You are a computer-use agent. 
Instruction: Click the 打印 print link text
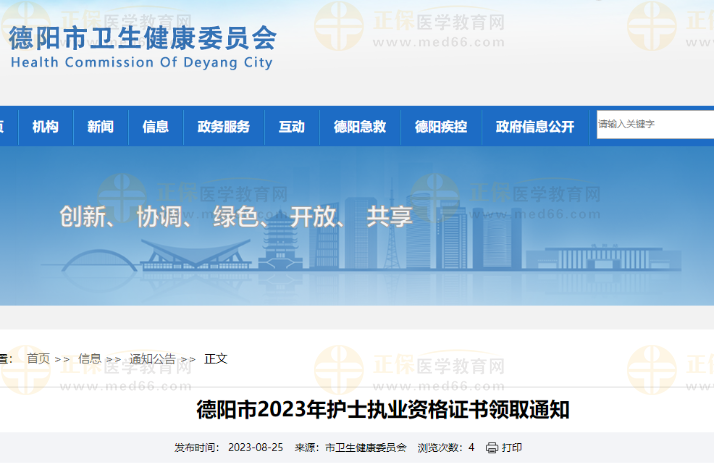tap(512, 448)
